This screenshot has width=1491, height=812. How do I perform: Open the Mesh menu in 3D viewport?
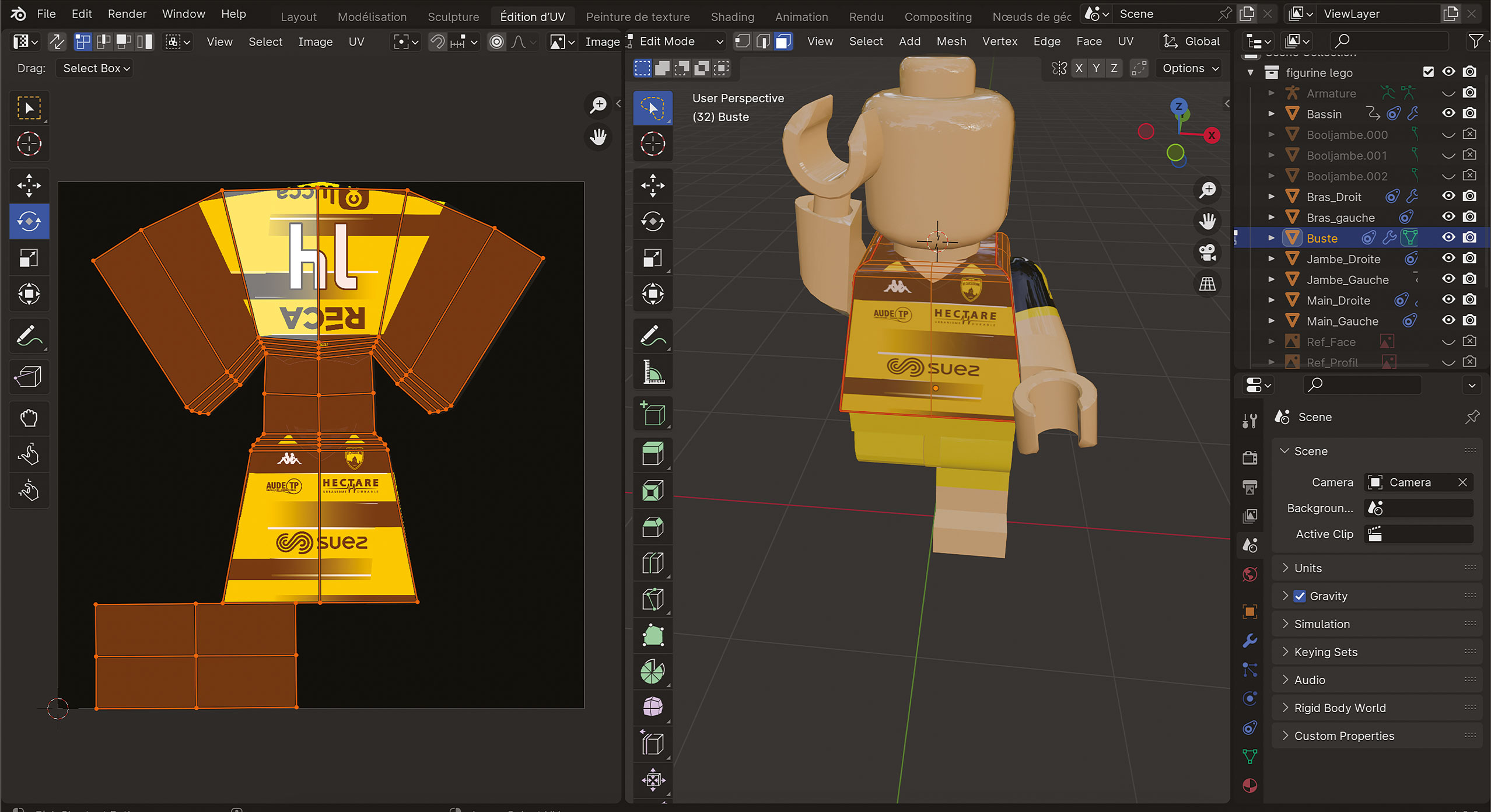pyautogui.click(x=951, y=41)
